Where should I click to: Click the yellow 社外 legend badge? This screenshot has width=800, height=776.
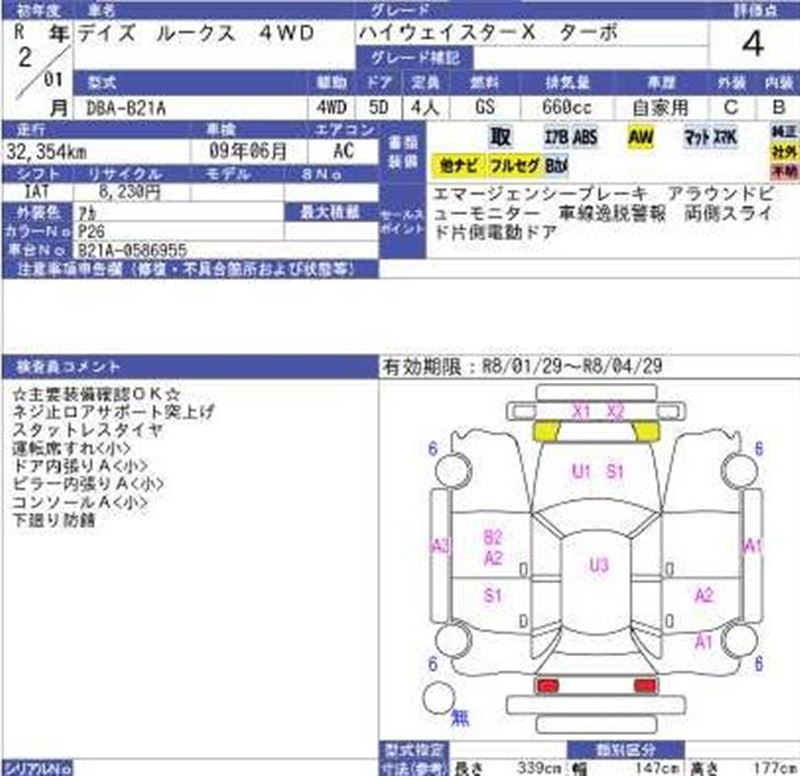point(784,152)
